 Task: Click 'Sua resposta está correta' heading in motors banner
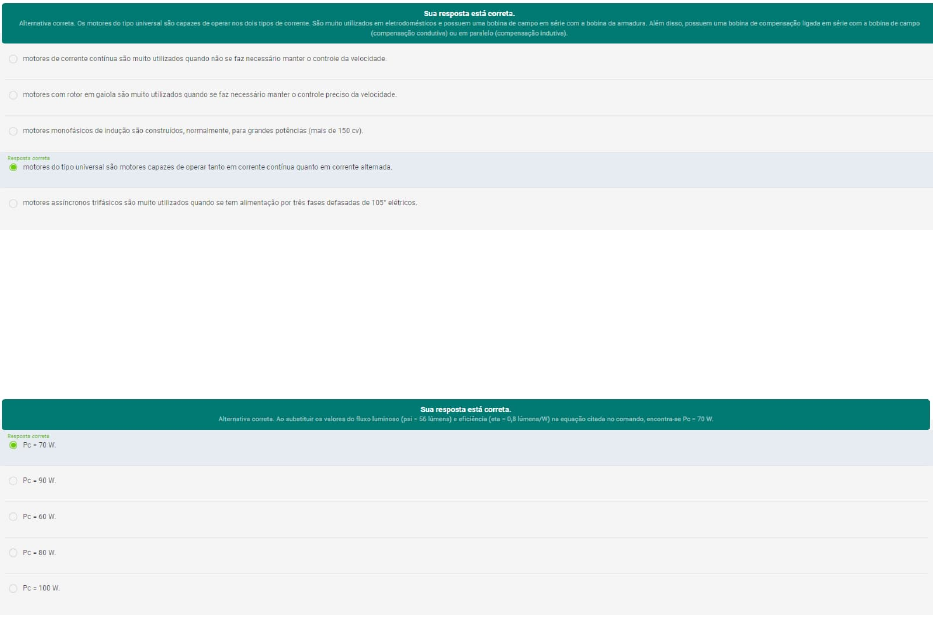click(467, 13)
